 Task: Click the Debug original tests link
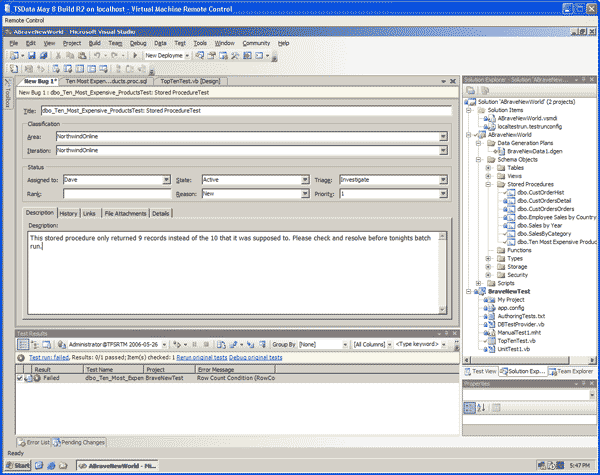pyautogui.click(x=256, y=357)
